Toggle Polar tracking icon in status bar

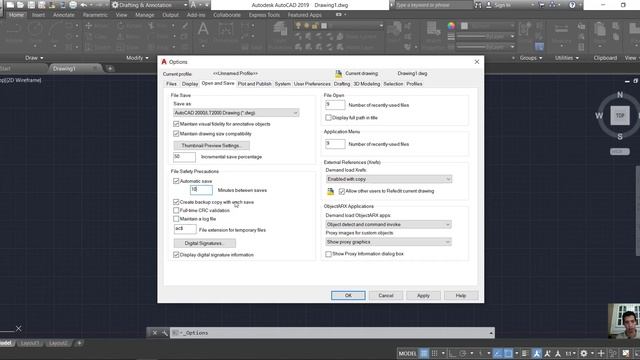pyautogui.click(x=463, y=353)
